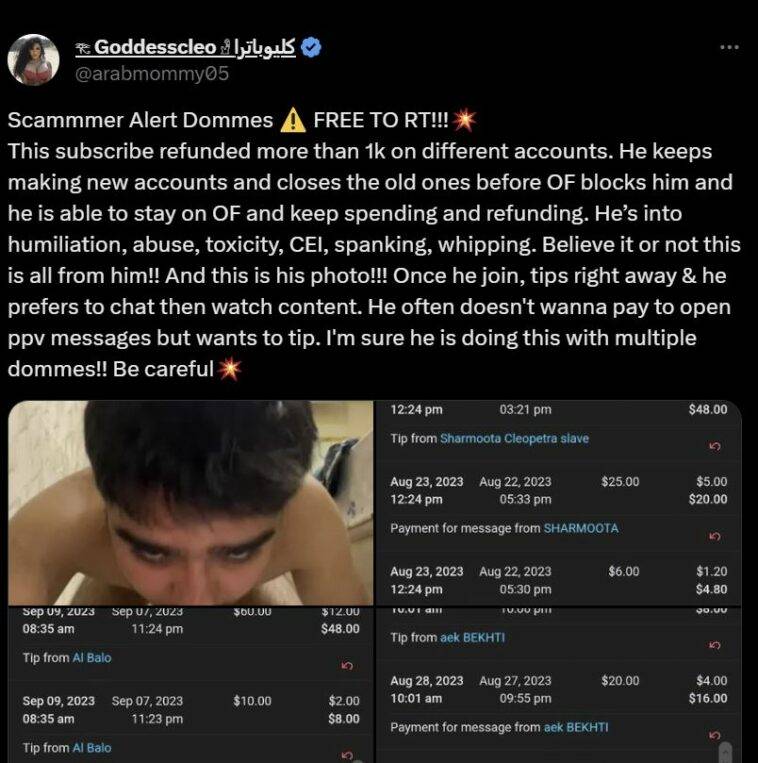The height and width of the screenshot is (763, 758).
Task: Click refund arrow beside Payment for message from aek BEKHTI
Action: point(714,735)
